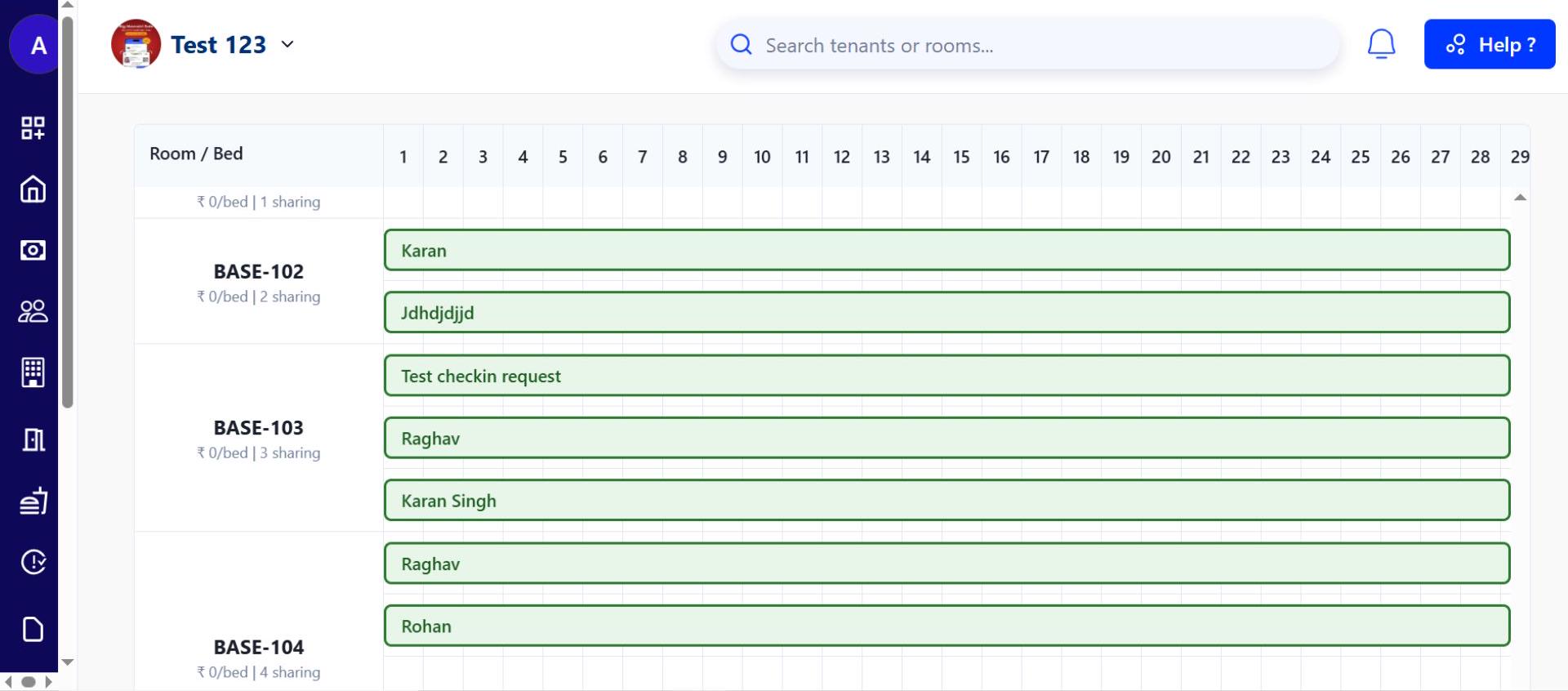Open the cash payments icon in sidebar
The height and width of the screenshot is (691, 1568).
click(x=33, y=250)
